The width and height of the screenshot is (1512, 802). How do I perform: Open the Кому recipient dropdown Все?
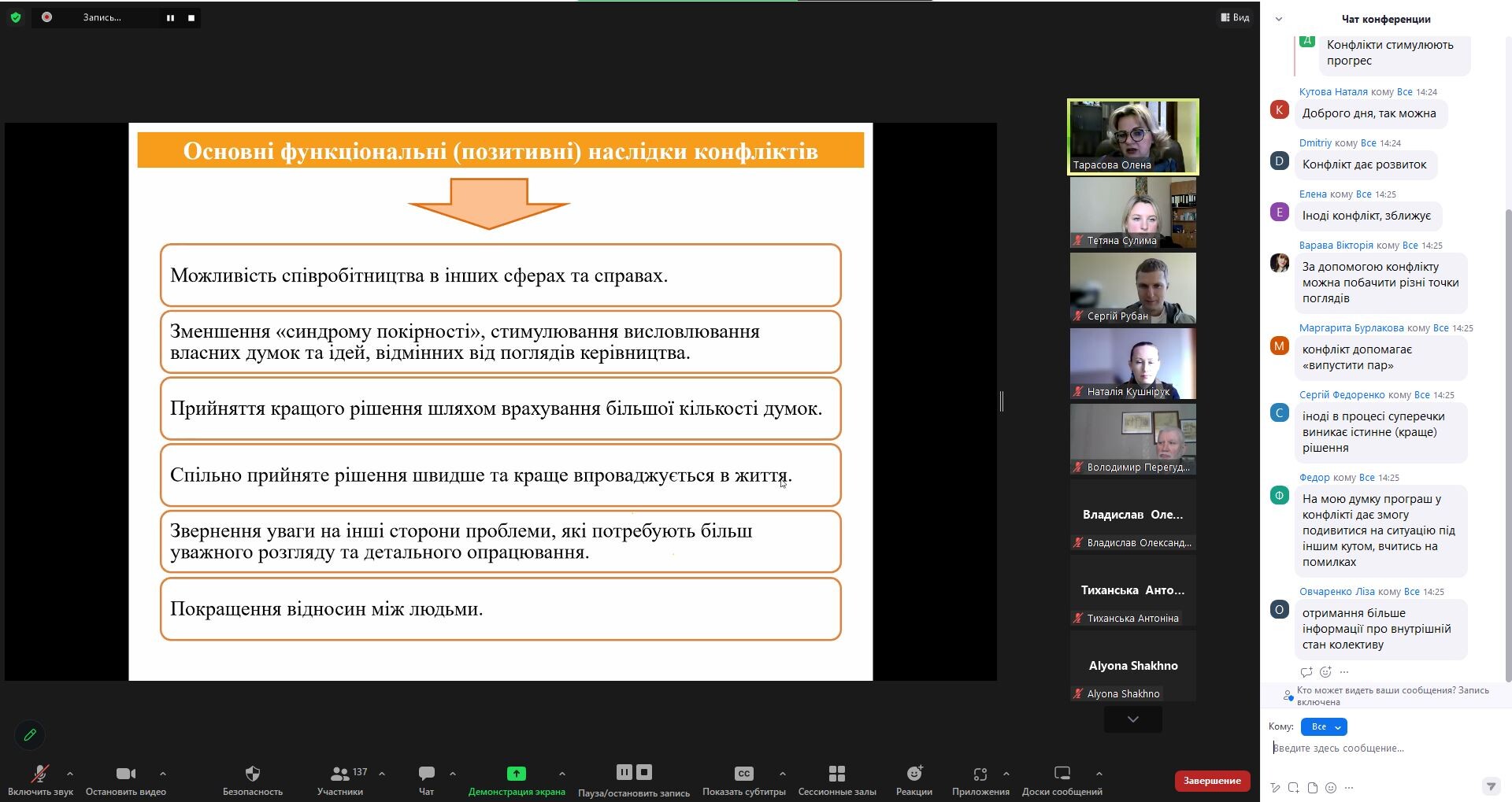click(1324, 726)
